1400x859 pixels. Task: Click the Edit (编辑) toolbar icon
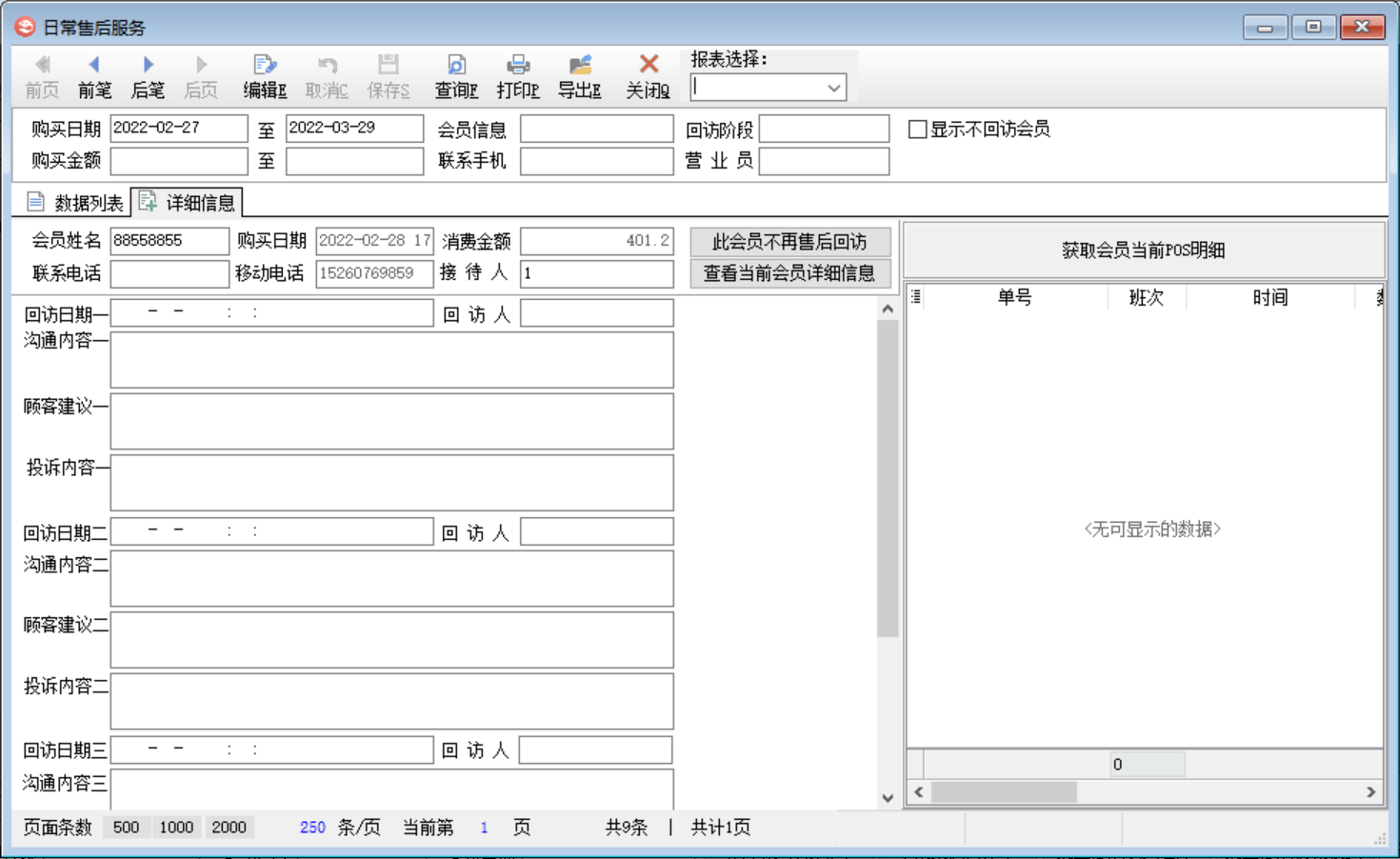265,65
